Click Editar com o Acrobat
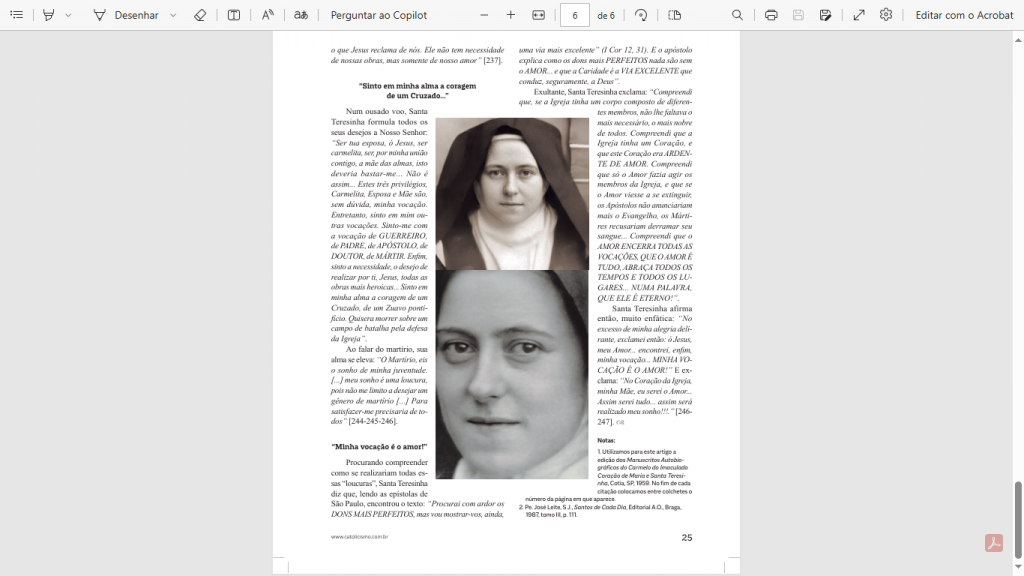Viewport: 1024px width, 576px height. point(964,15)
